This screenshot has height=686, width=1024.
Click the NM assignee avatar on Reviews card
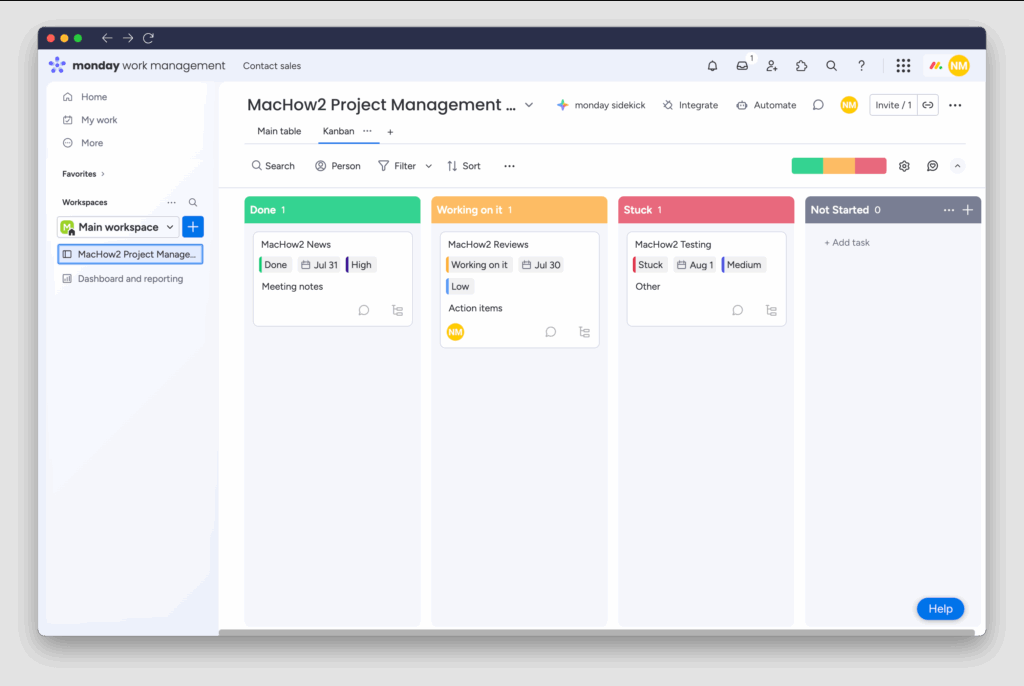455,332
